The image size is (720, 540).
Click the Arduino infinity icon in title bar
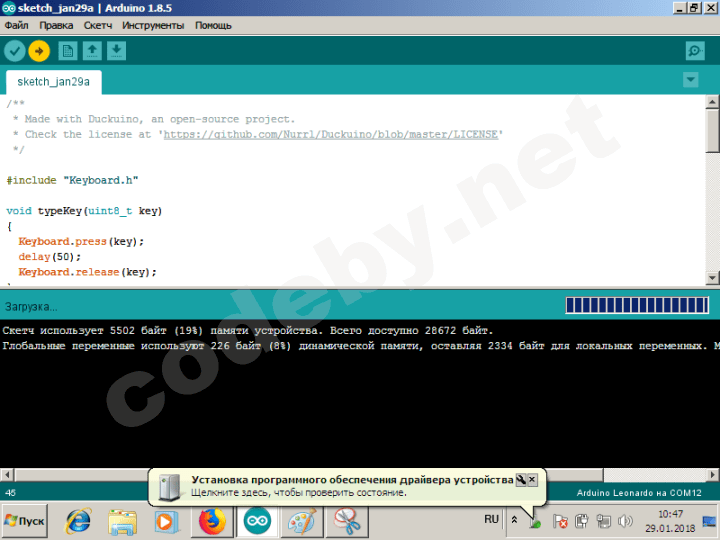pyautogui.click(x=9, y=8)
